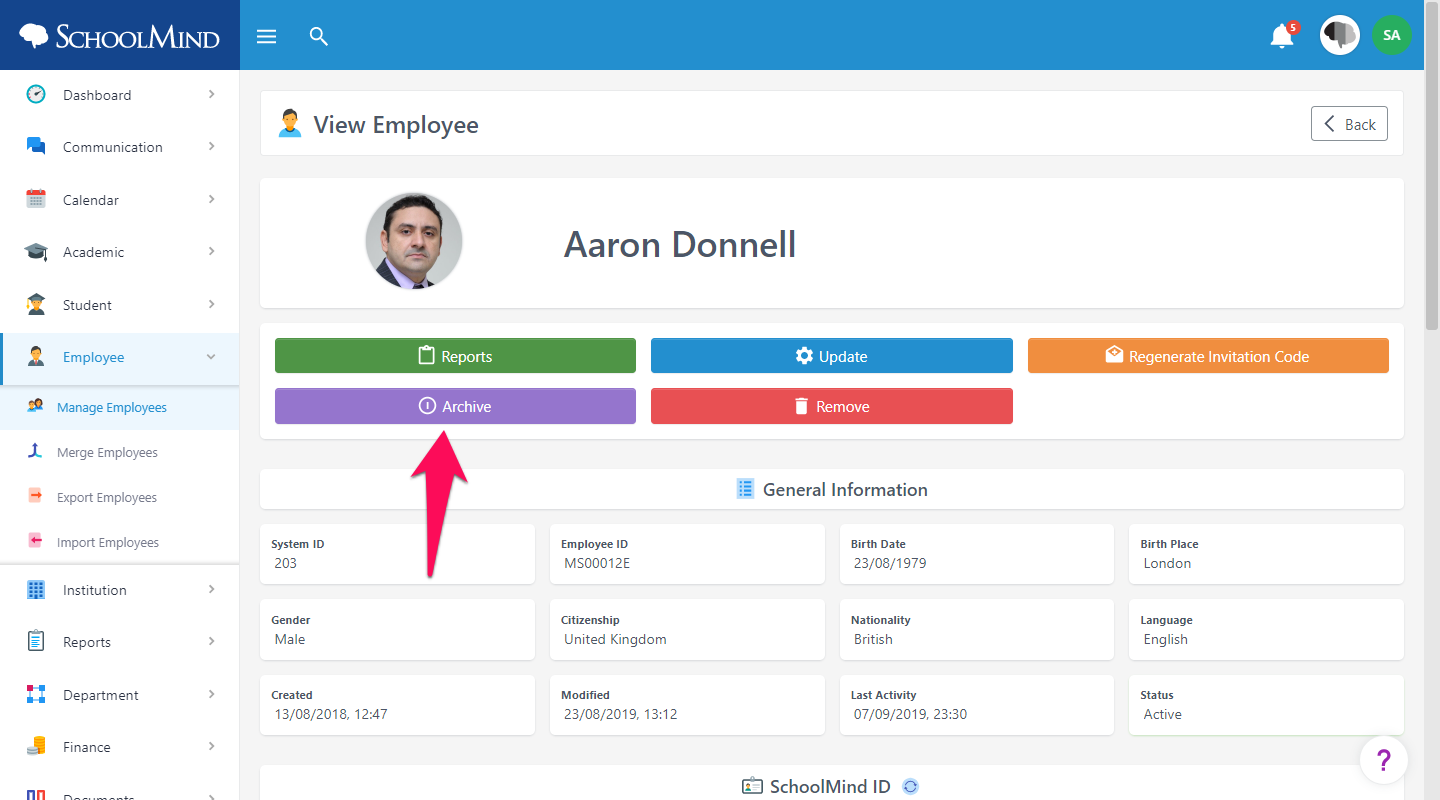This screenshot has height=800, width=1440.
Task: Click the Academic graduation cap icon
Action: coord(36,252)
